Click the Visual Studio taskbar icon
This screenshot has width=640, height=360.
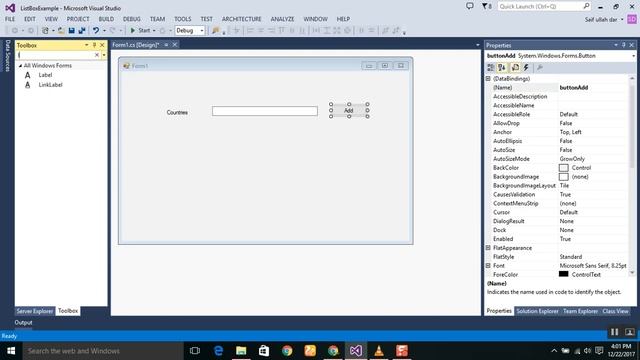coord(356,351)
